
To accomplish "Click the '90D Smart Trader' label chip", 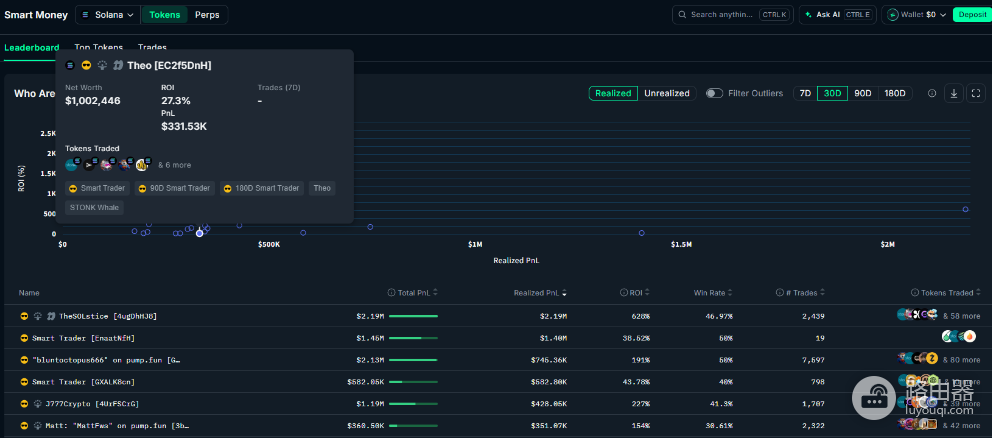I will 175,189.
